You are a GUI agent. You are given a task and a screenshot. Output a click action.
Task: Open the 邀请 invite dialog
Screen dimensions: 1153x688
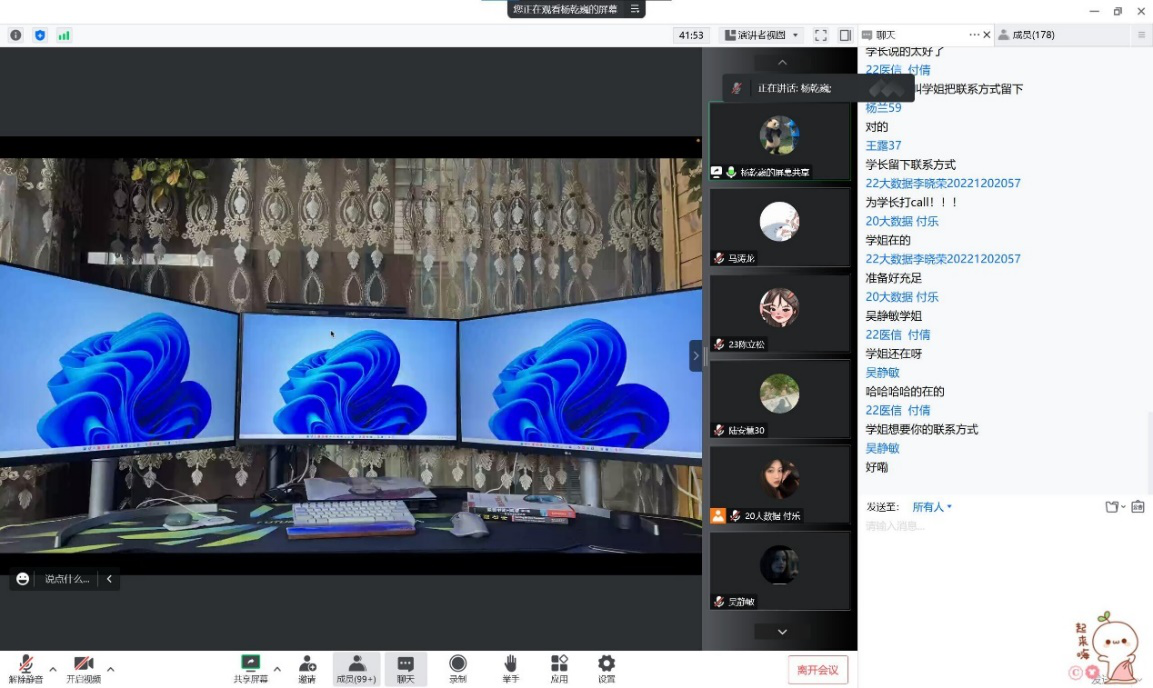307,669
